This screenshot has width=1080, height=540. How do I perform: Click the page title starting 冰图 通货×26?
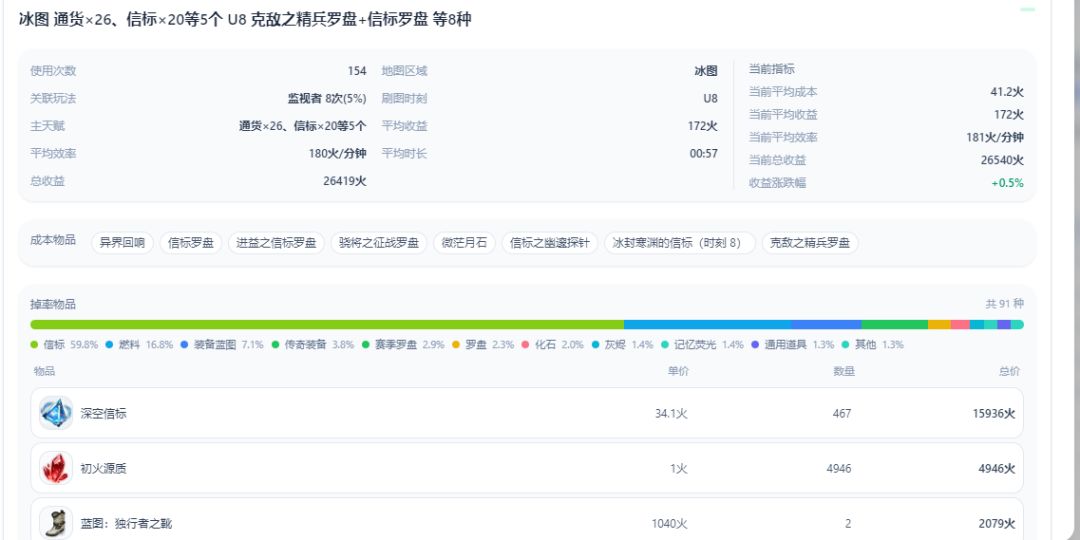pos(245,19)
